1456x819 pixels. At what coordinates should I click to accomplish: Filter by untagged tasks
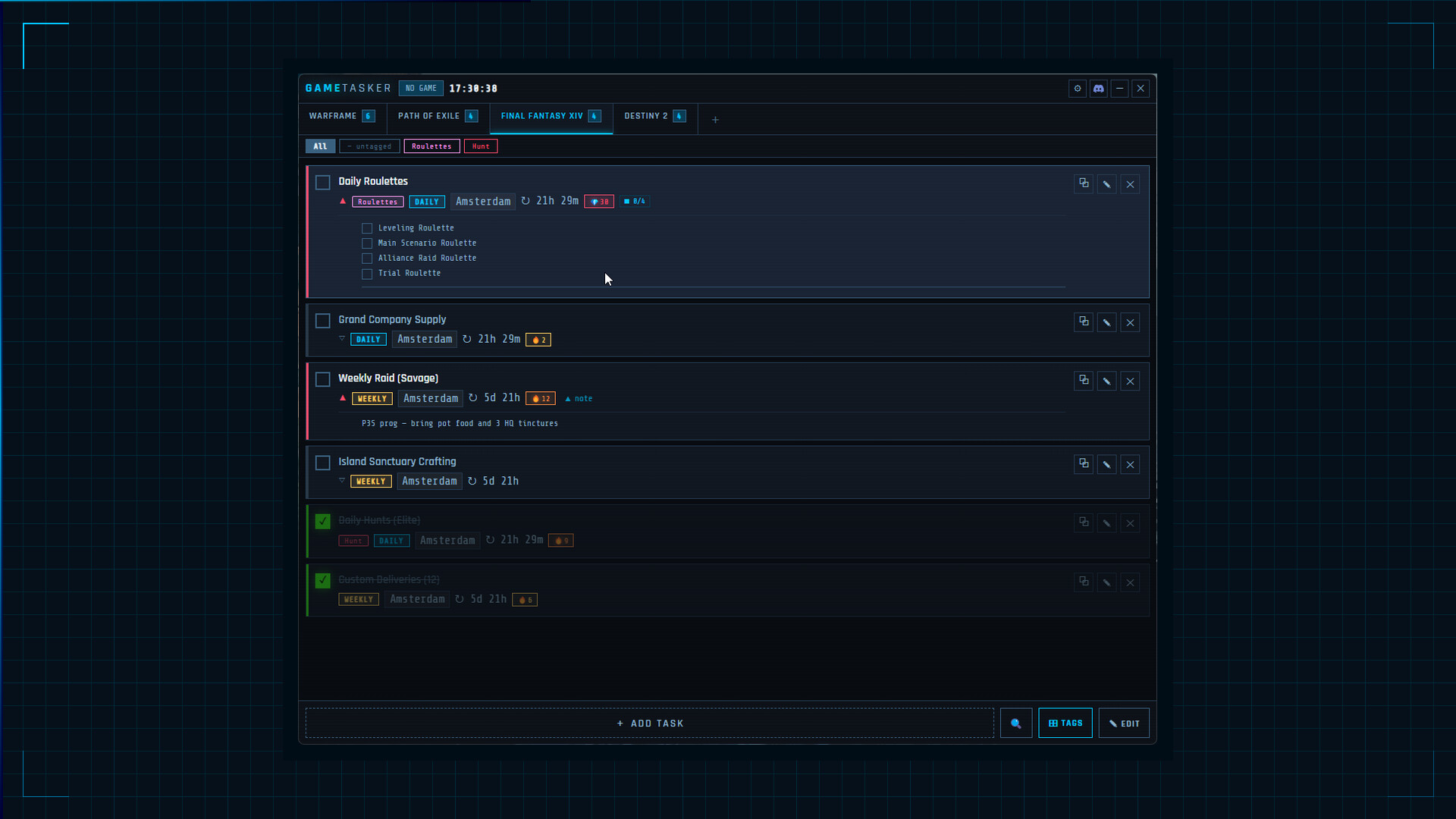click(x=369, y=146)
